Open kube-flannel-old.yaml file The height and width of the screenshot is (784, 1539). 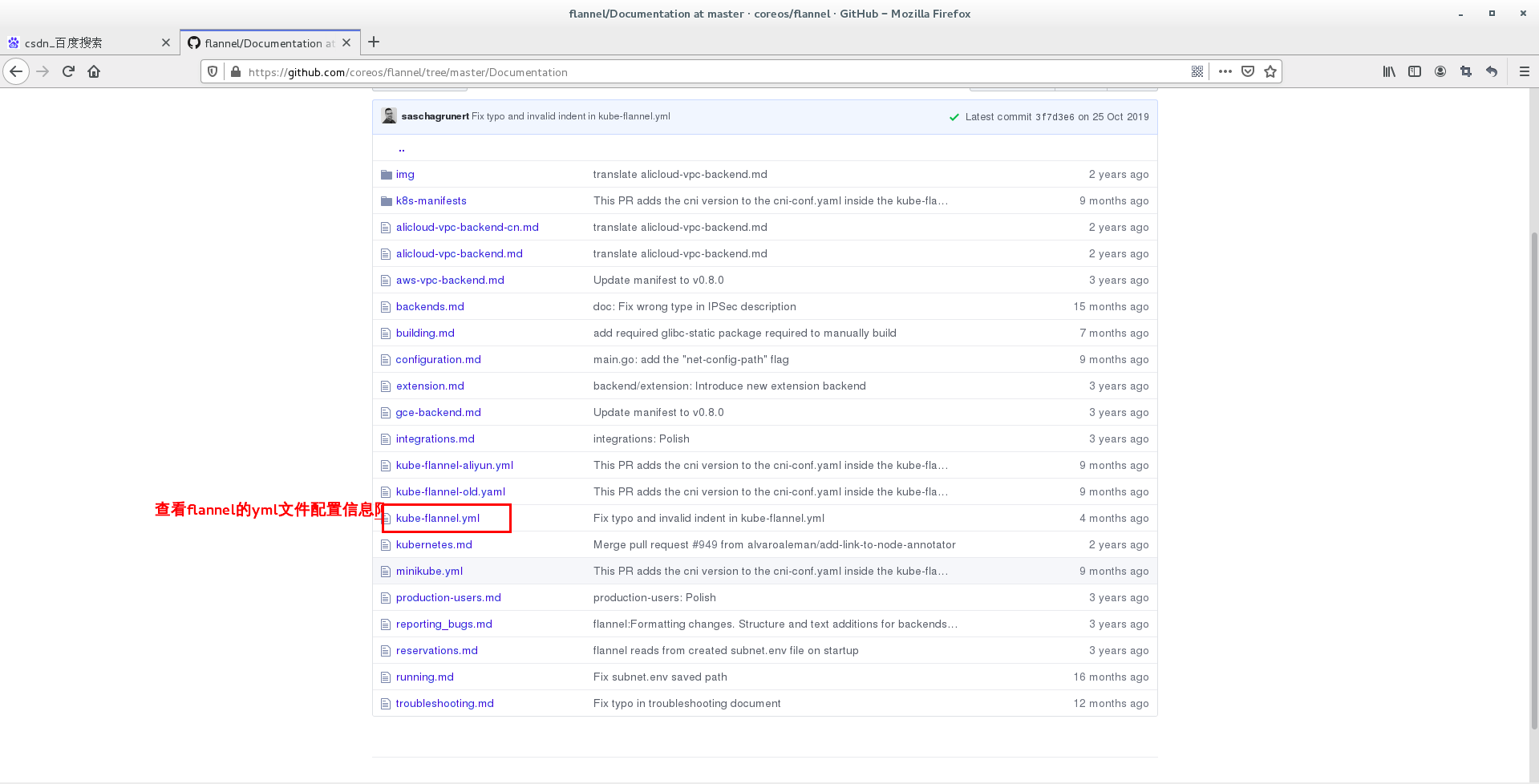point(450,491)
